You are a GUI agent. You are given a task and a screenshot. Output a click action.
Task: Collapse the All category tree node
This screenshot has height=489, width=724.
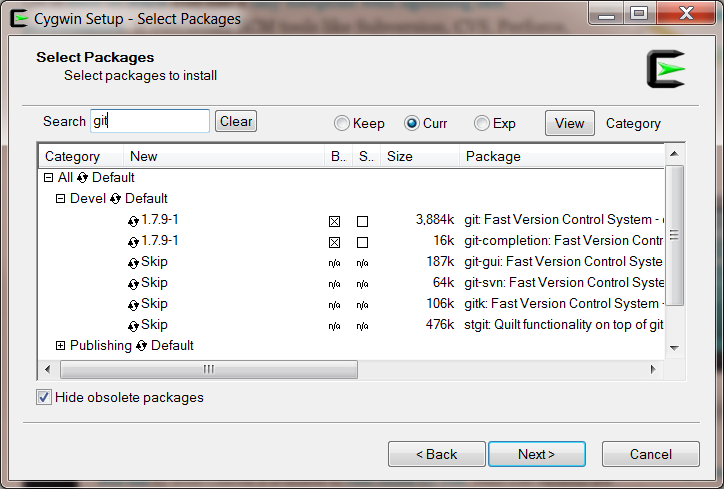pyautogui.click(x=48, y=177)
